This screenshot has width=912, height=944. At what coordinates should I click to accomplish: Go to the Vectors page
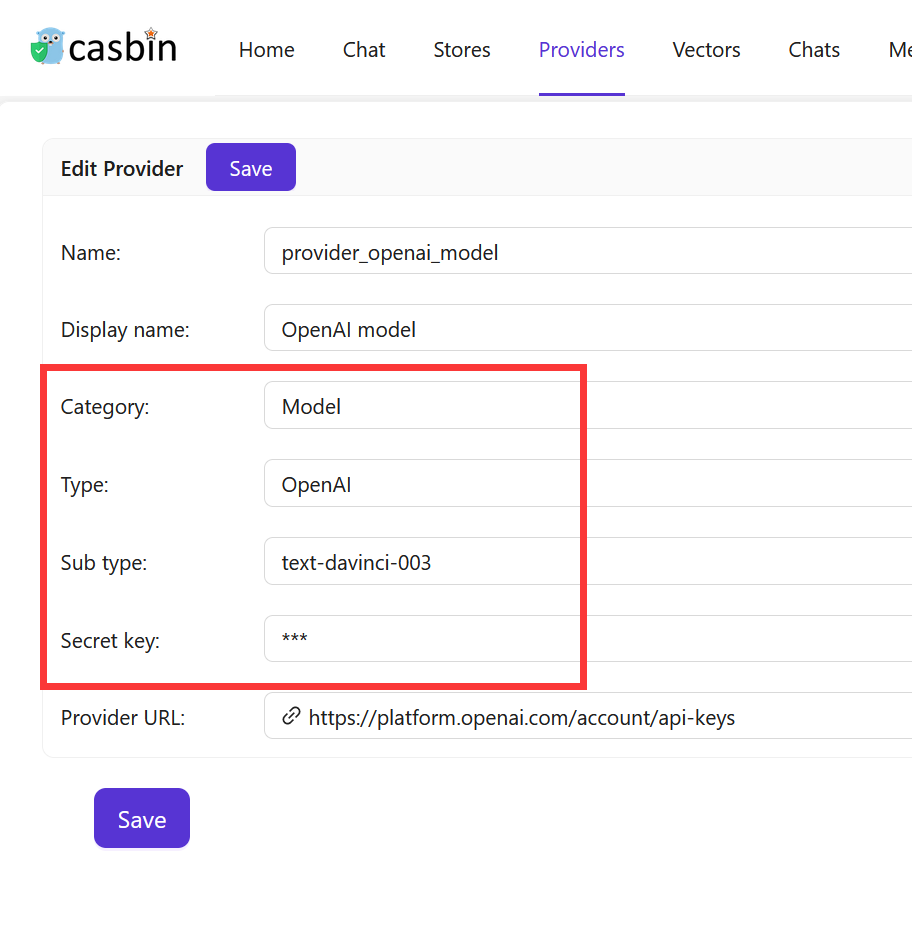coord(706,49)
